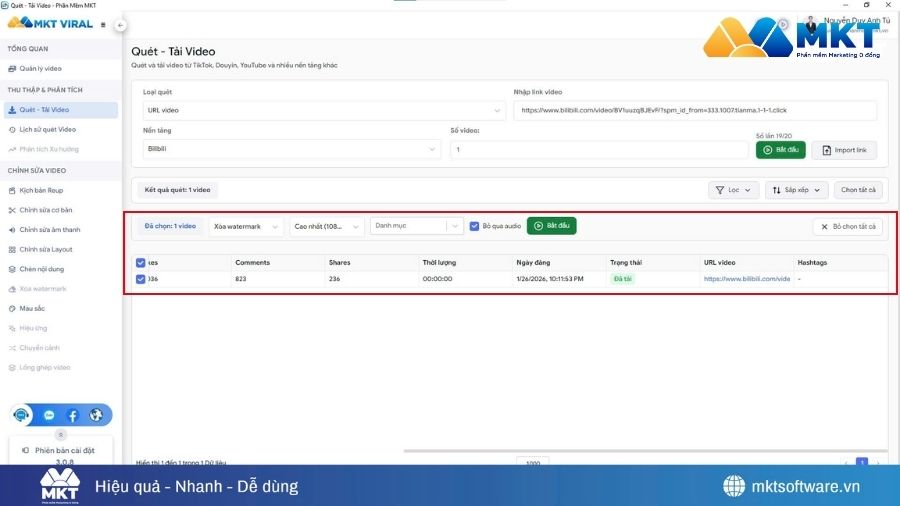Open the website globe icon
This screenshot has height=506, width=900.
[96, 415]
